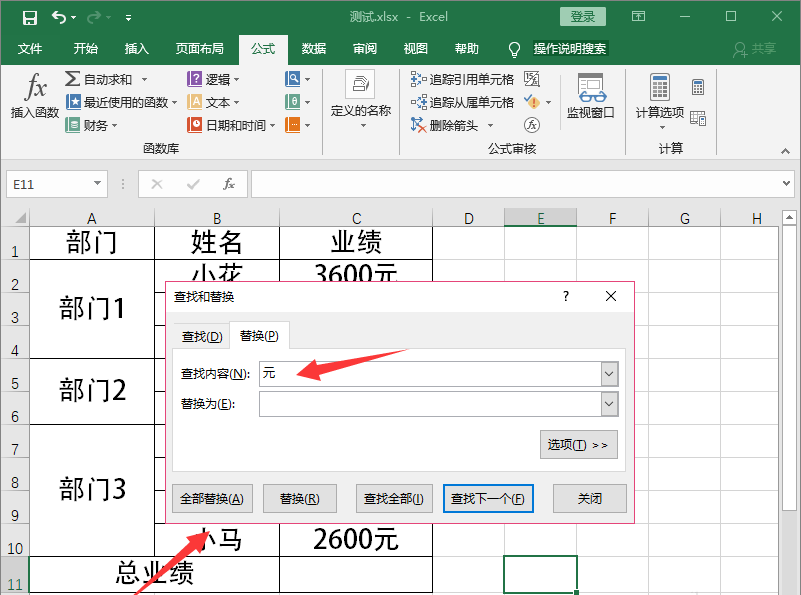The width and height of the screenshot is (801, 595).
Task: Open the Data (数据) ribbon tab
Action: point(314,48)
